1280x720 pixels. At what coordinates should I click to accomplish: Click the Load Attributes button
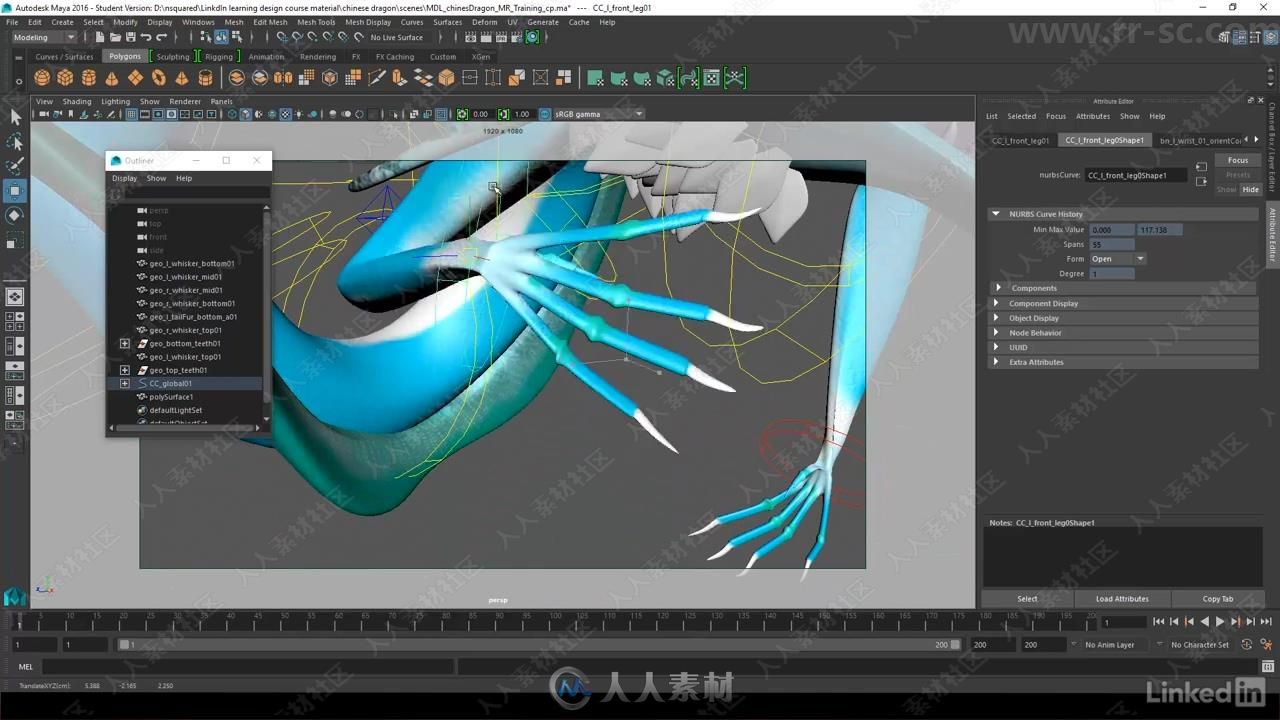[x=1122, y=598]
